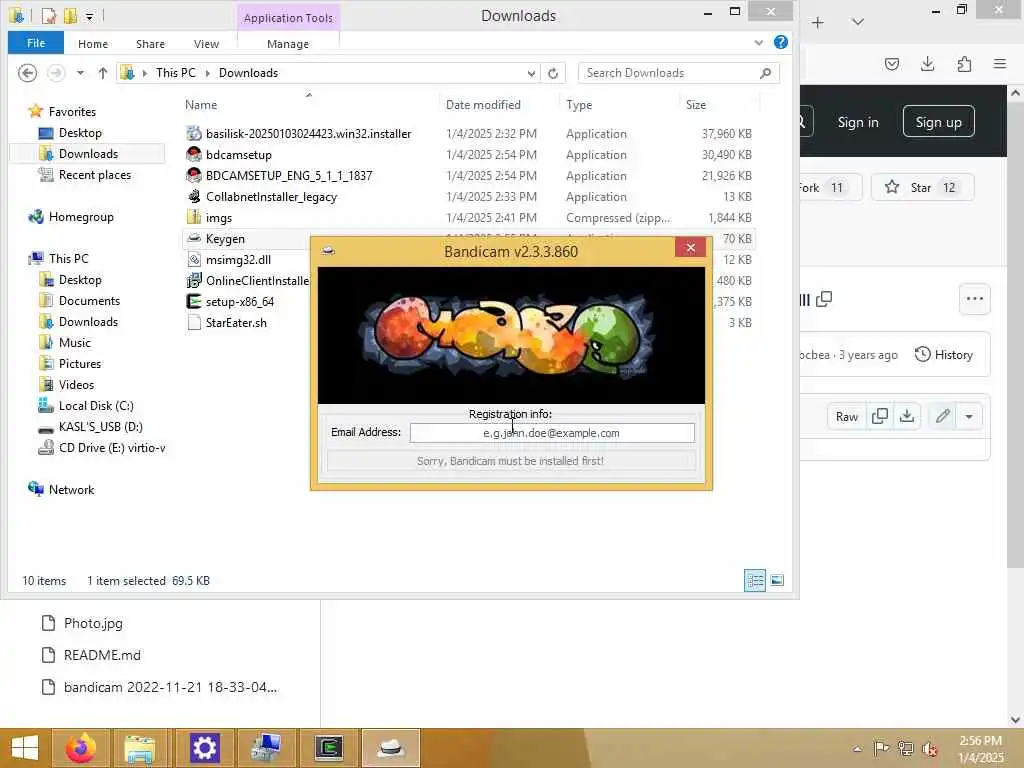Screen dimensions: 1024x768
Task: Click the copy path icon on GitHub
Action: pyautogui.click(x=824, y=299)
